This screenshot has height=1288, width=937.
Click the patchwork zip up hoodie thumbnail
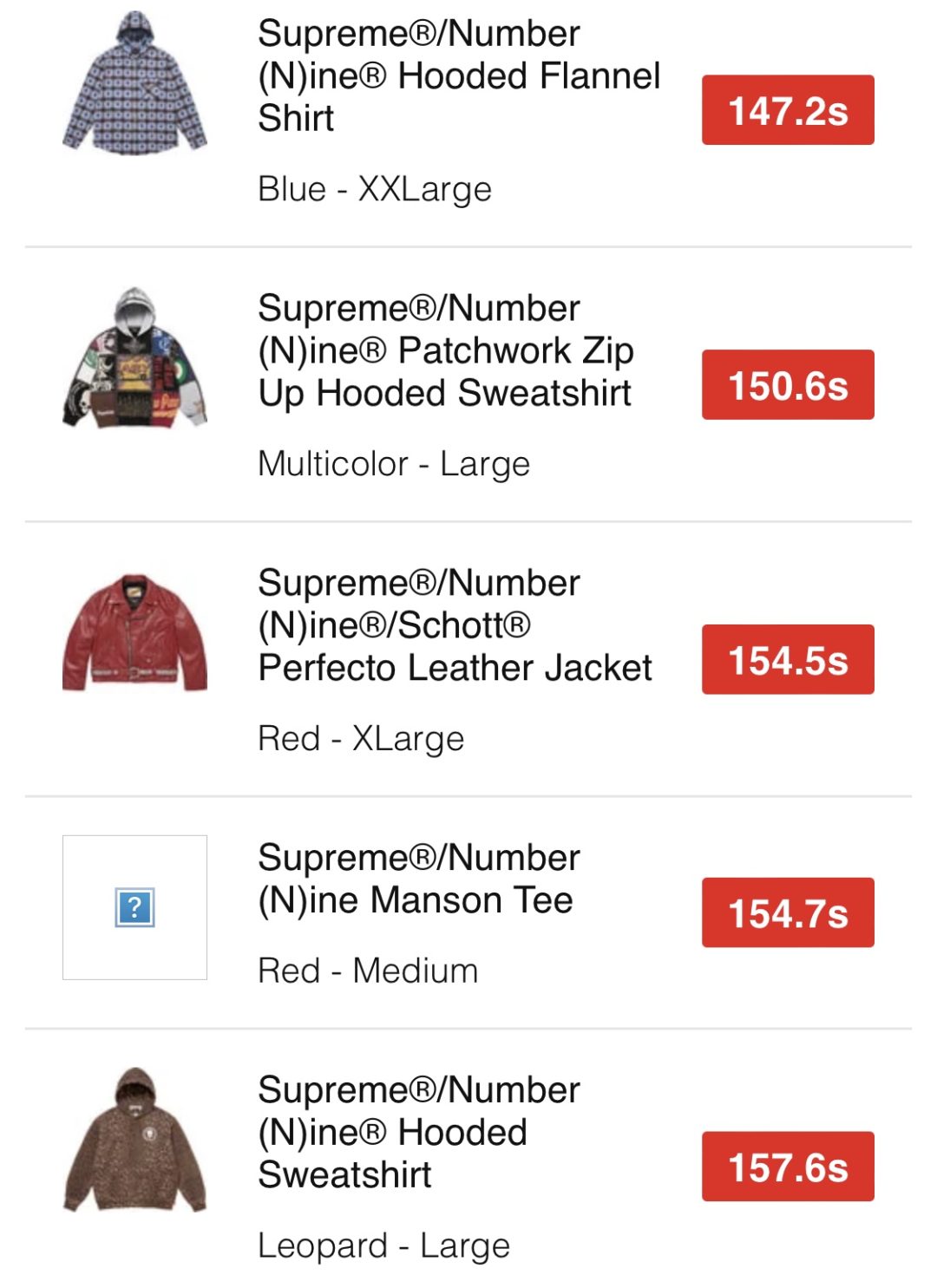coord(134,358)
